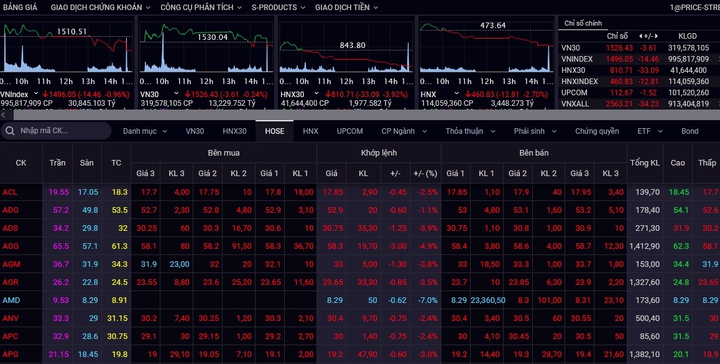Expand the Giao dịch tiền menu
This screenshot has height=364, width=720.
[347, 7]
